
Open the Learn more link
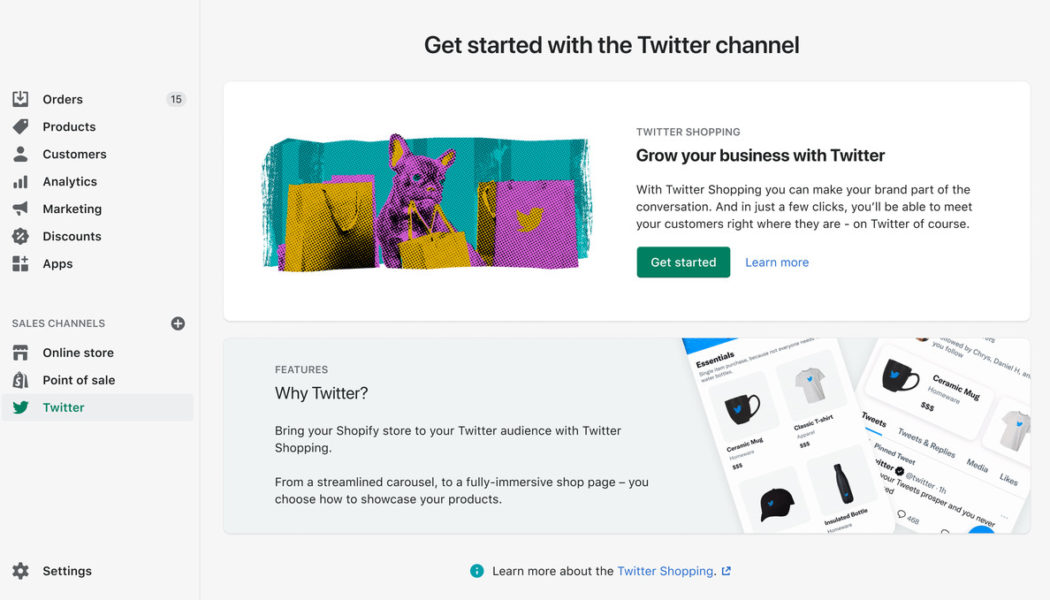777,261
